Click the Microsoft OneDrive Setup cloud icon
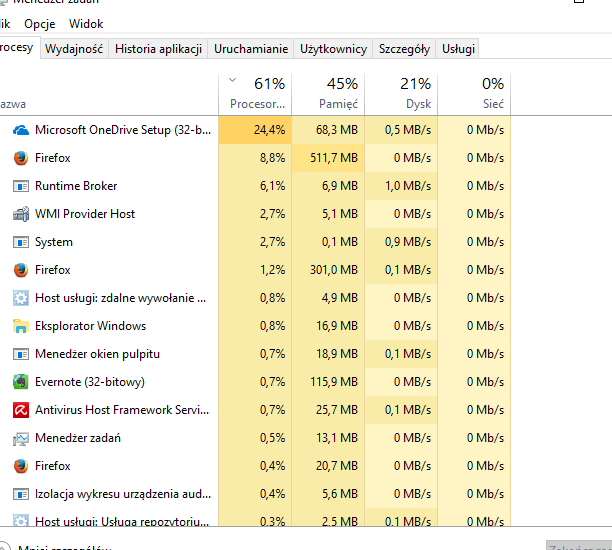The width and height of the screenshot is (612, 550). (x=21, y=130)
